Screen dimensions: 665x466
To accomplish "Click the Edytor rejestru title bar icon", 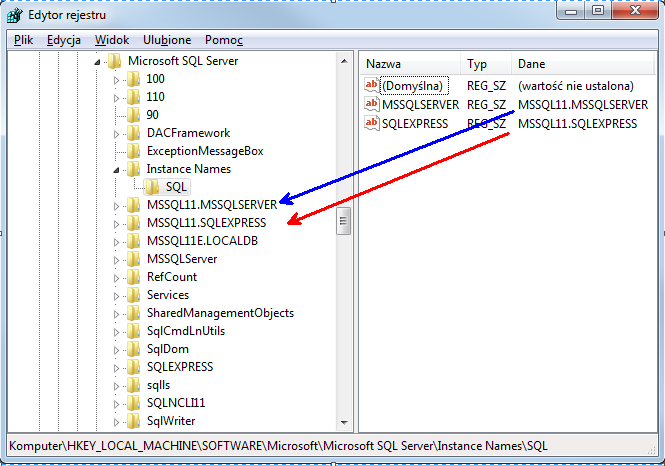I will point(15,15).
